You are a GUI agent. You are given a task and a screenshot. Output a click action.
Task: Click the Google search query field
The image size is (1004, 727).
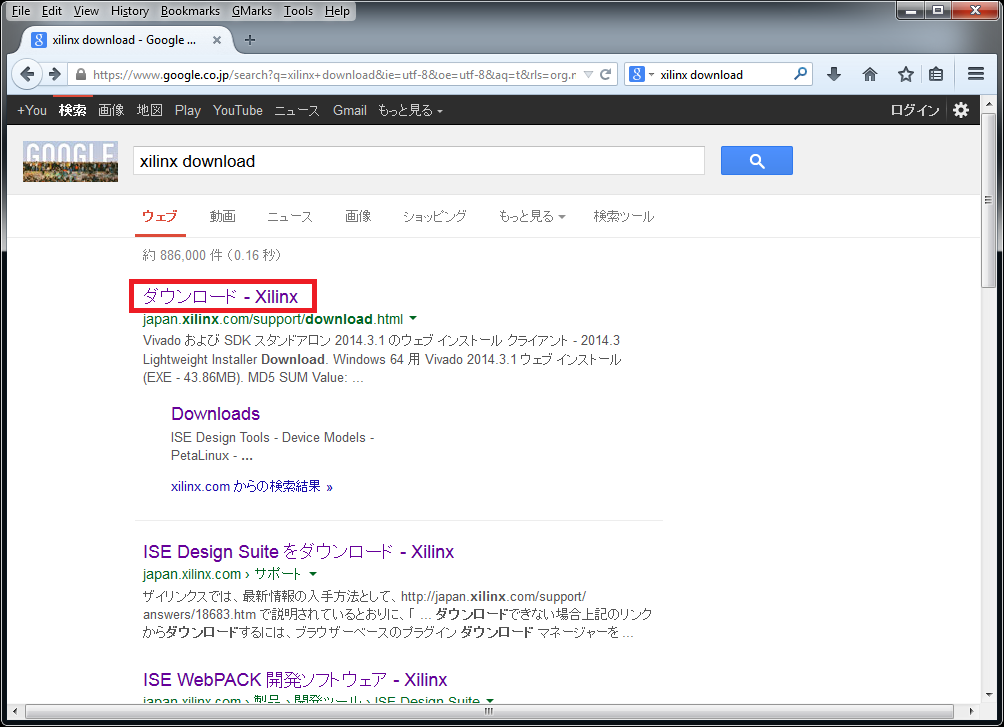point(419,161)
